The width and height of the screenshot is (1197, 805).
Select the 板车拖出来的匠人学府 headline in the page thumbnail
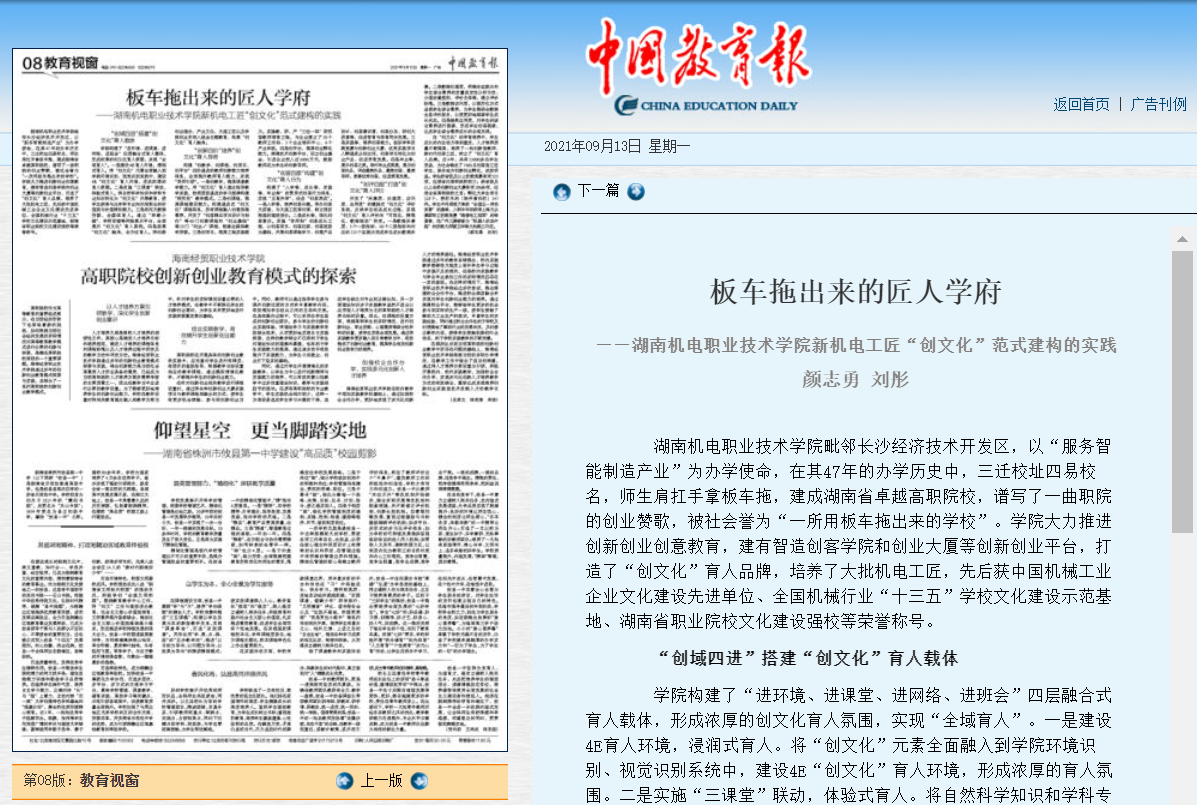coord(218,98)
